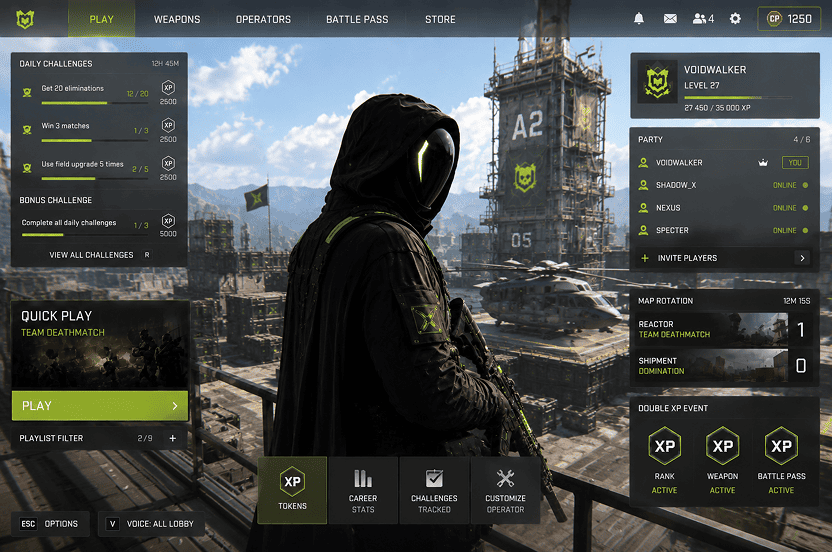Click INVITE PLAYERS row

(724, 258)
